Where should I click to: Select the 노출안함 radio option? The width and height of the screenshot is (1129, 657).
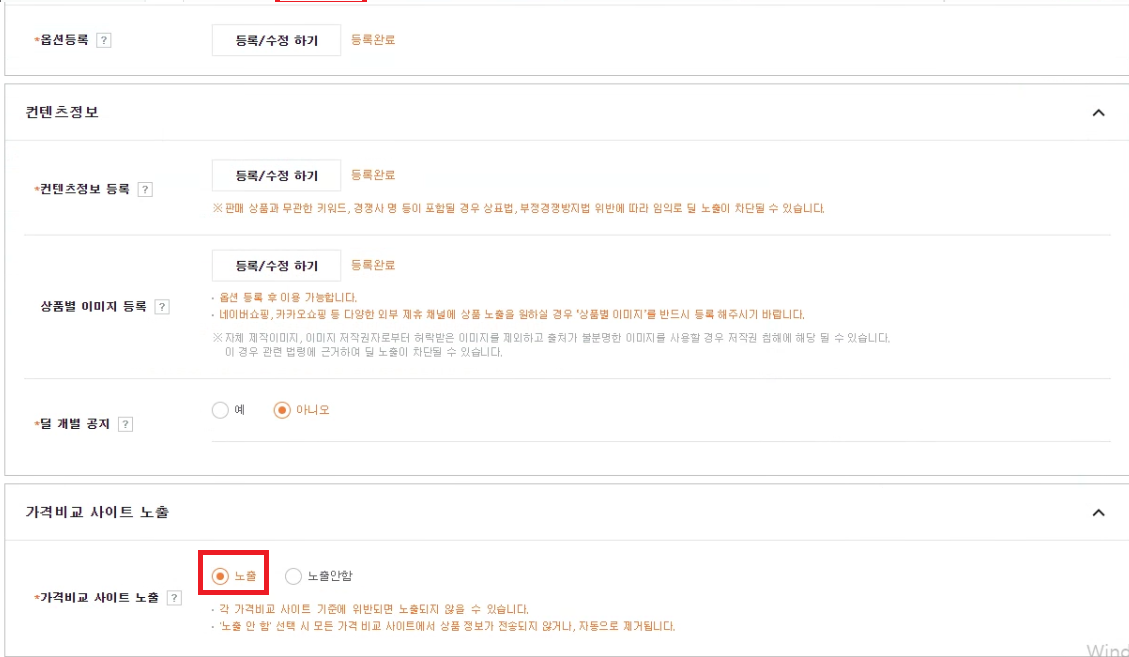(293, 576)
